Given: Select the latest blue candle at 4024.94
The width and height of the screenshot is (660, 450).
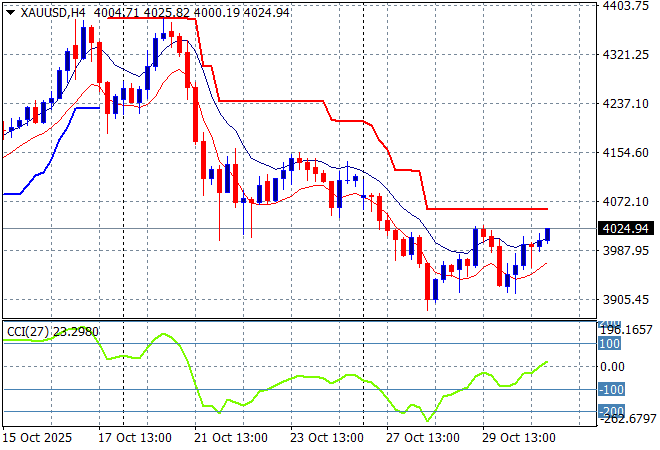Looking at the screenshot, I should 548,234.
